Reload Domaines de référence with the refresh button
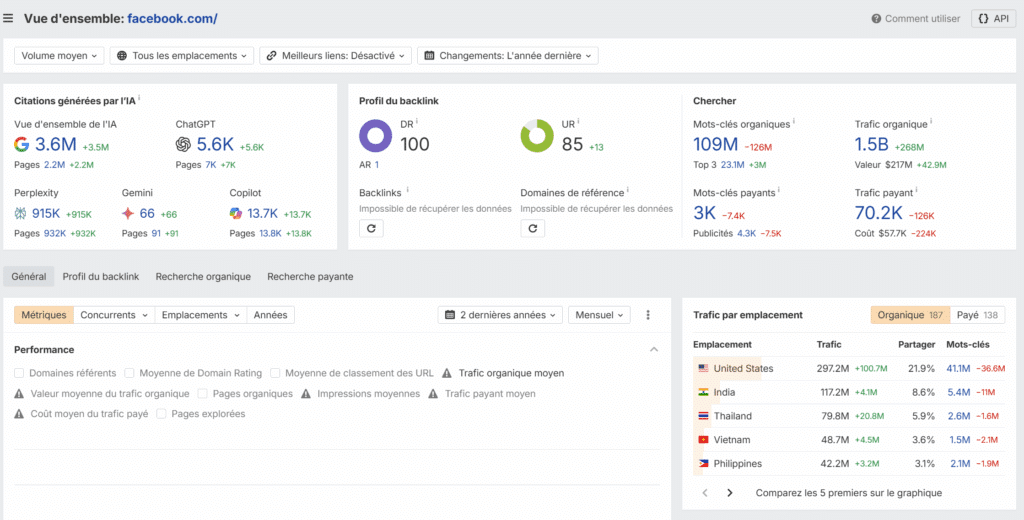Image resolution: width=1024 pixels, height=520 pixels. tap(532, 229)
